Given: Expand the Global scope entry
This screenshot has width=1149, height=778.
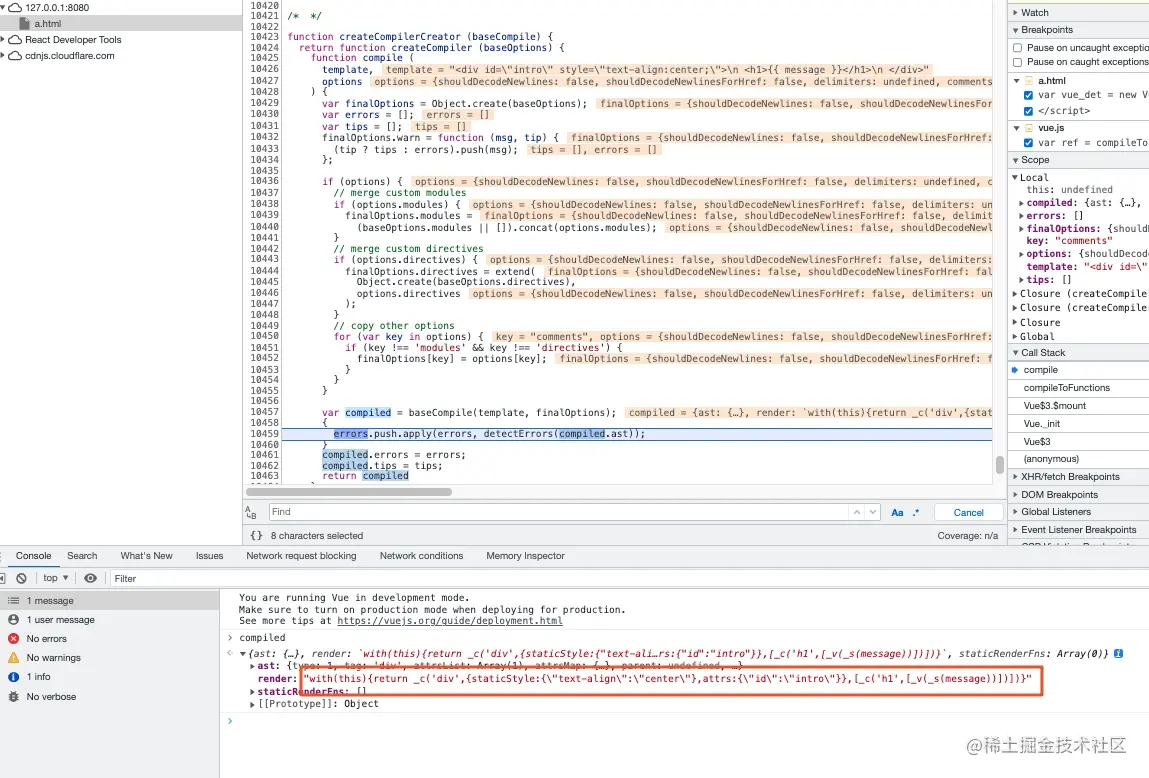Looking at the screenshot, I should coord(1016,336).
